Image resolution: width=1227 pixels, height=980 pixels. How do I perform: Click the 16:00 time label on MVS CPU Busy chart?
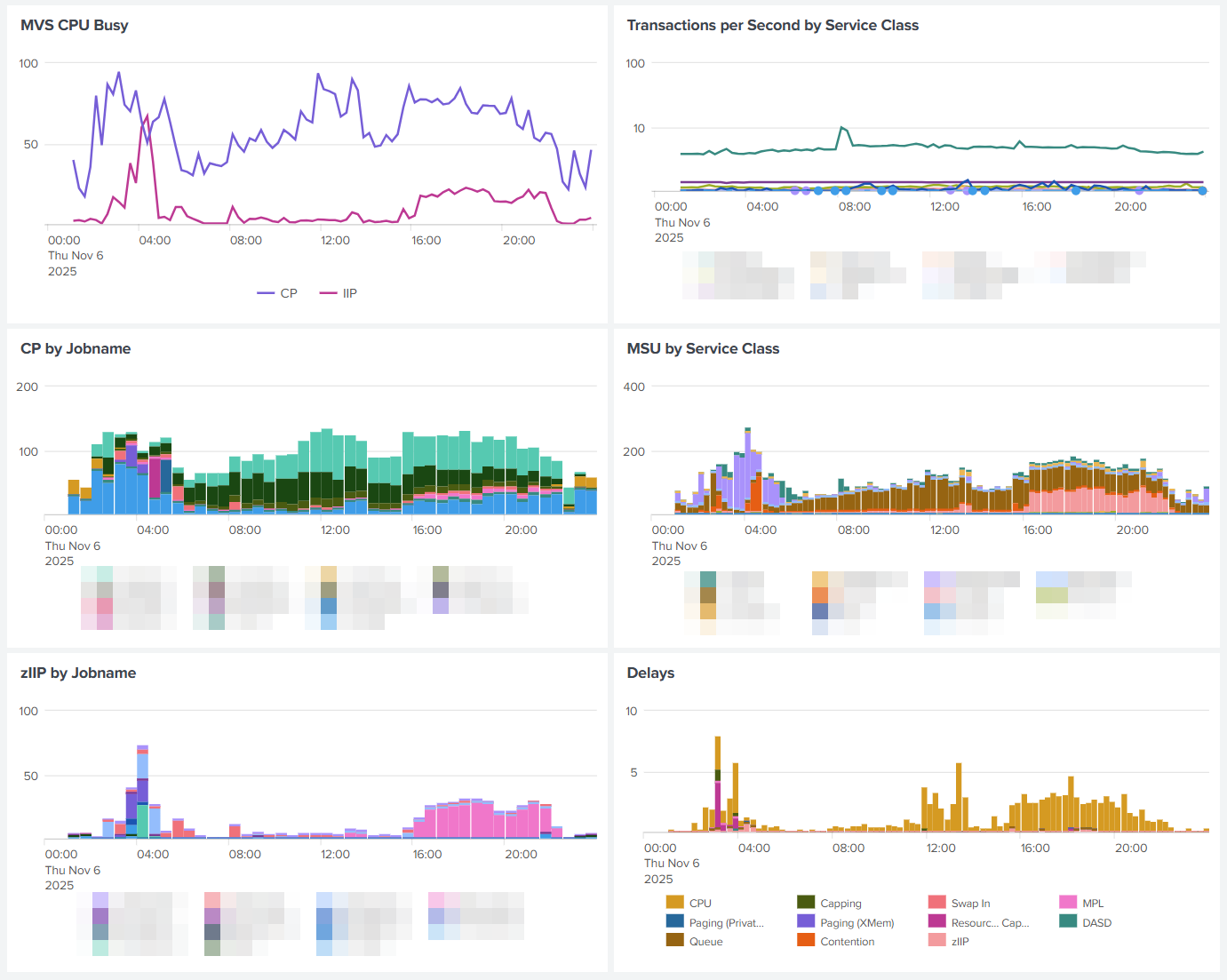(426, 240)
